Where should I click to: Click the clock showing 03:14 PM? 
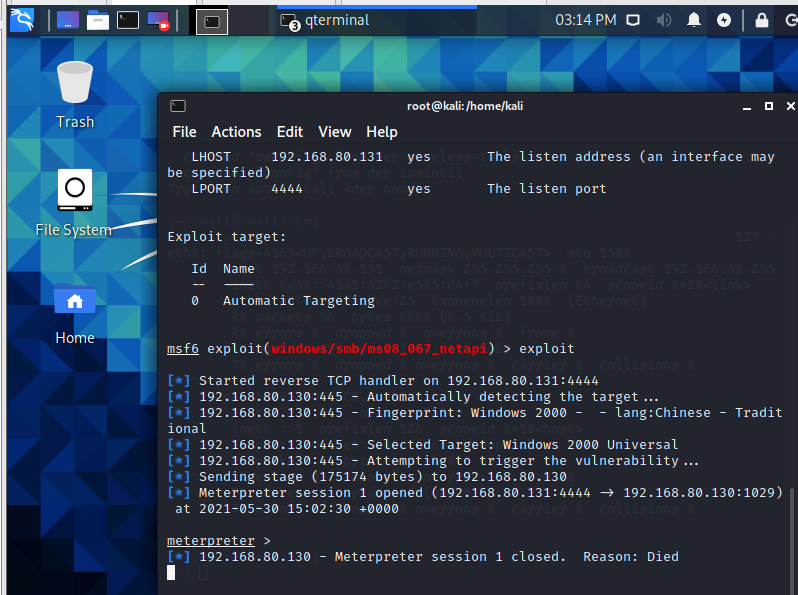[586, 20]
